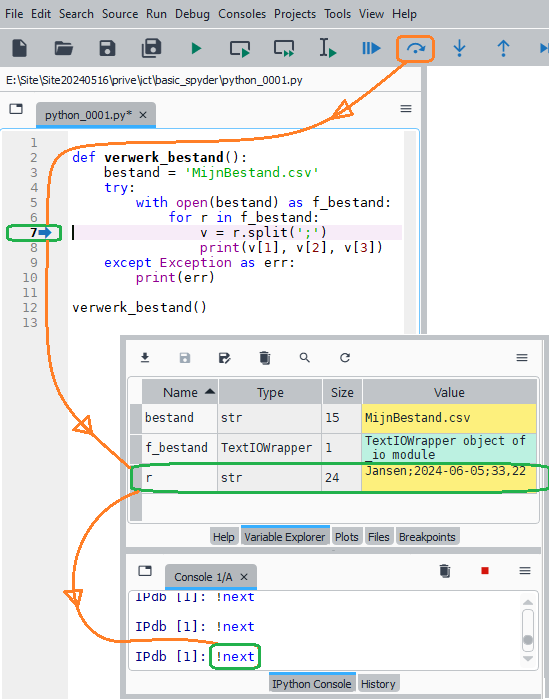
Task: Switch to the Breakpoints tab
Action: (427, 537)
